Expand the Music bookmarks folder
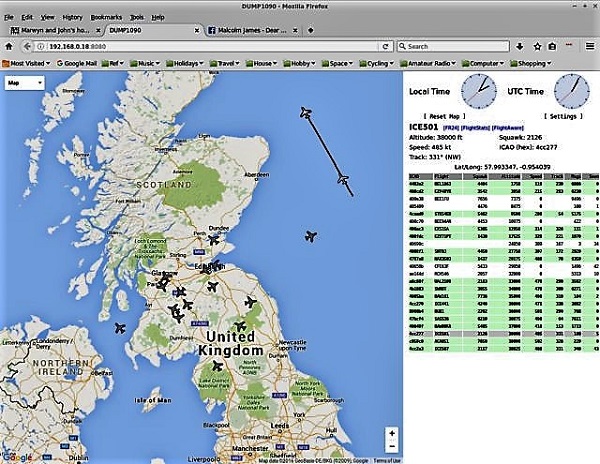600x464 pixels. tap(145, 63)
